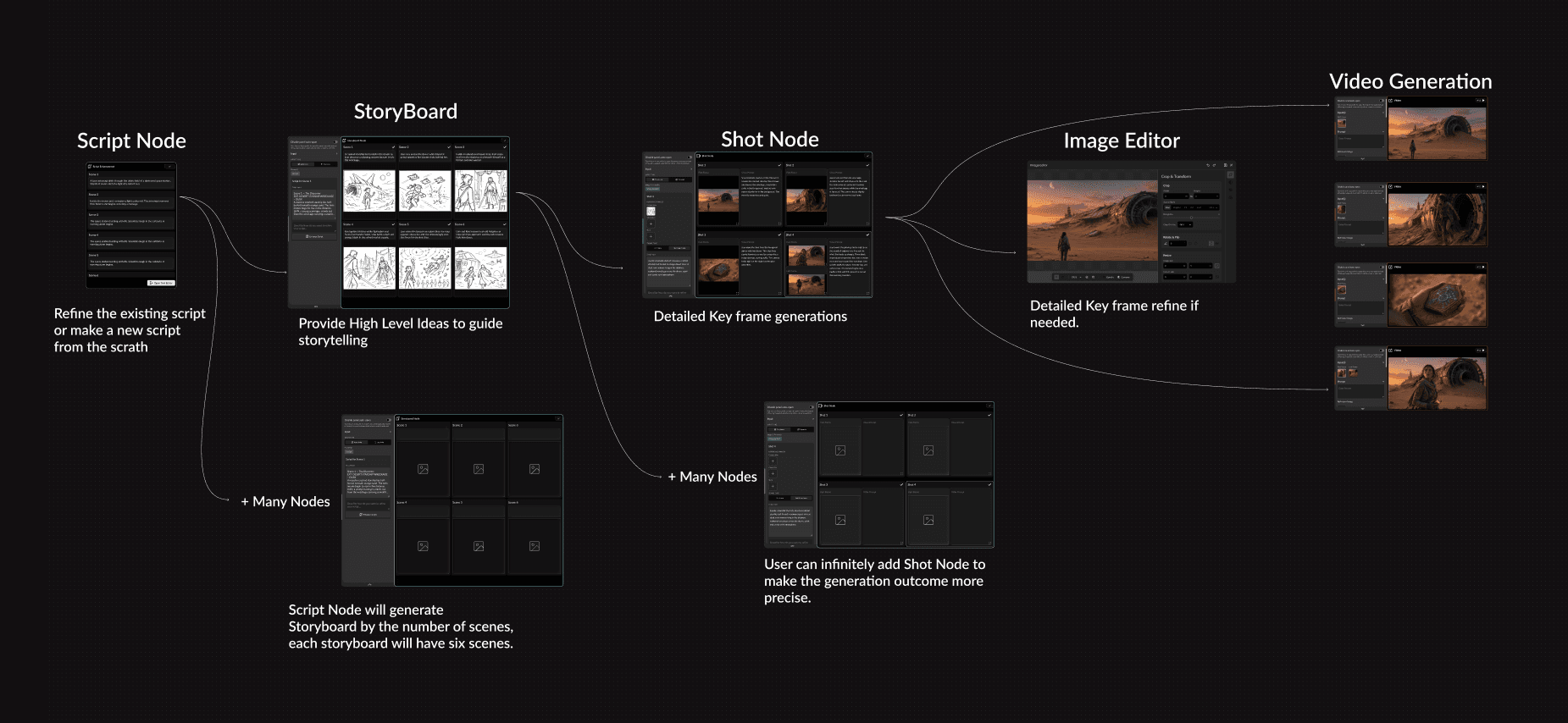Click Shot 1 image placeholder in lower Shot Node
This screenshot has width=1568, height=723.
pos(840,450)
